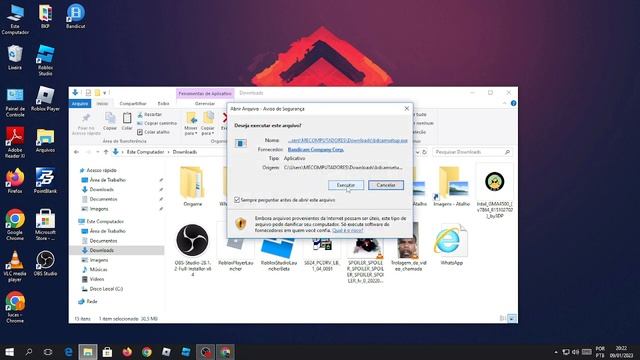Open Adobe Reader XI desktop shortcut

pyautogui.click(x=15, y=142)
